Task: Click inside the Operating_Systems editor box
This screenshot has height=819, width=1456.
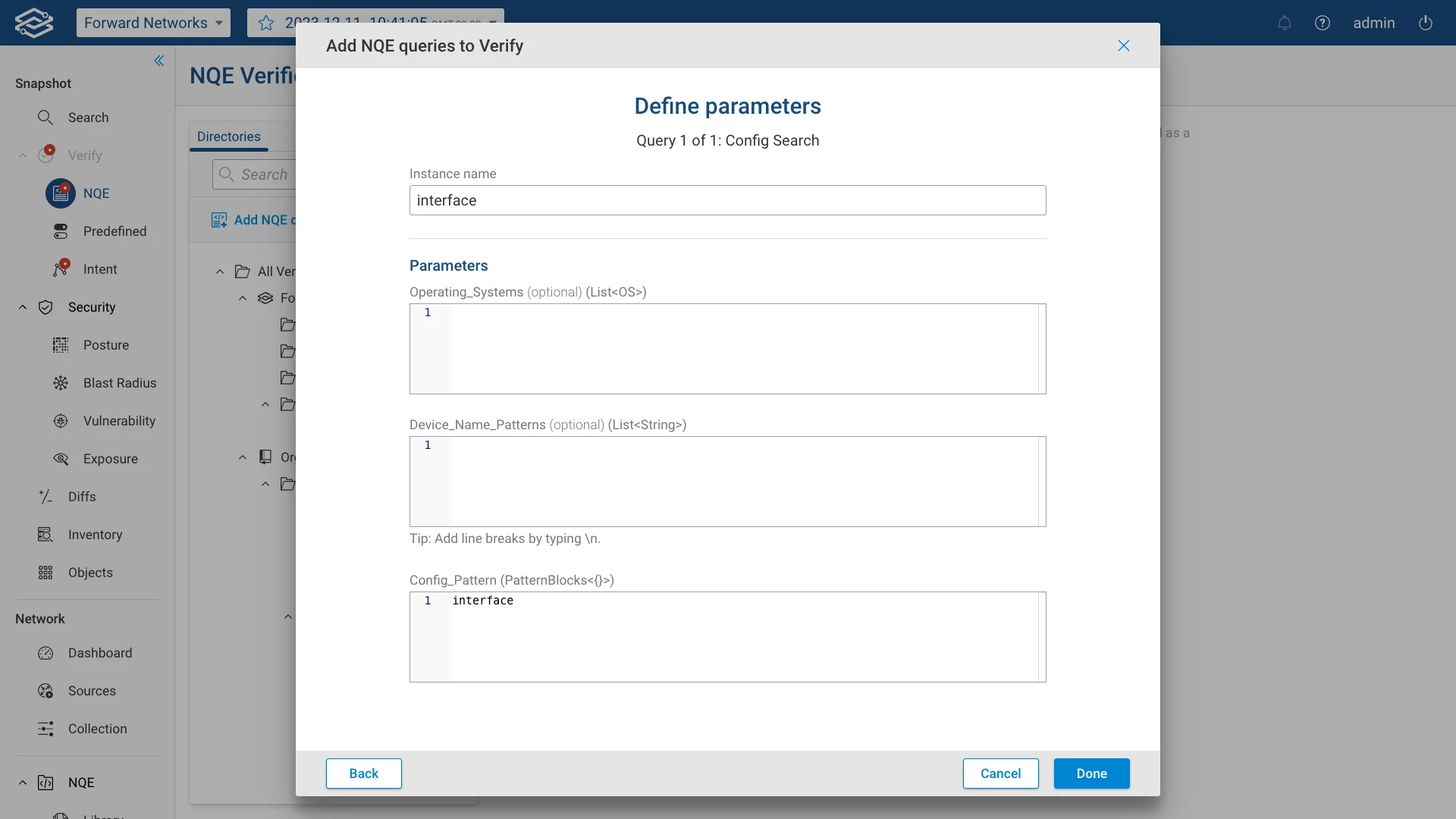Action: (x=743, y=349)
